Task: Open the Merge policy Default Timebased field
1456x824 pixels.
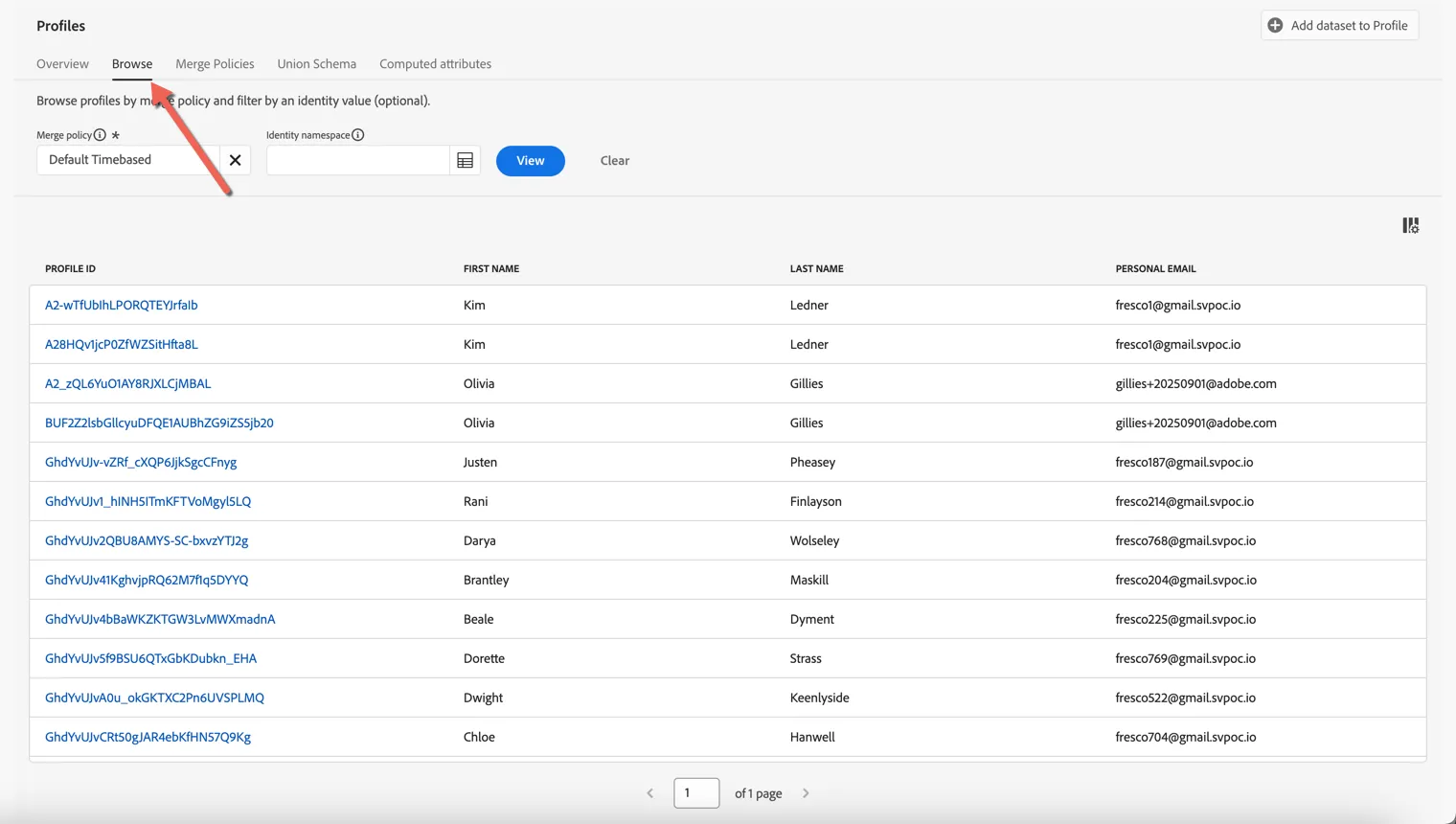Action: pyautogui.click(x=128, y=160)
